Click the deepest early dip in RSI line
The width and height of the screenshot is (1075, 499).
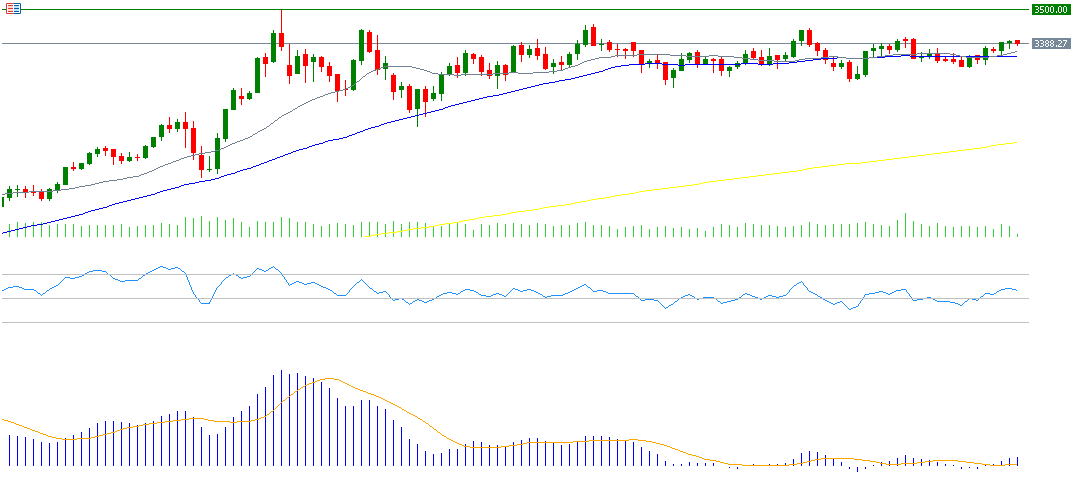pyautogui.click(x=204, y=302)
